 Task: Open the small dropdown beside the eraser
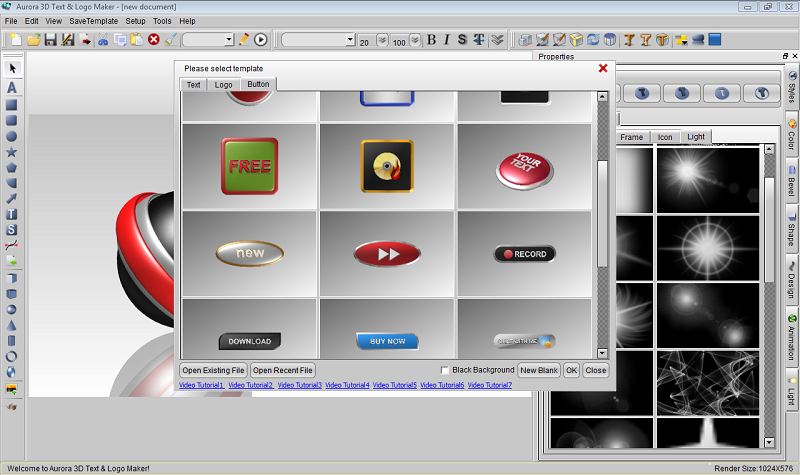208,39
